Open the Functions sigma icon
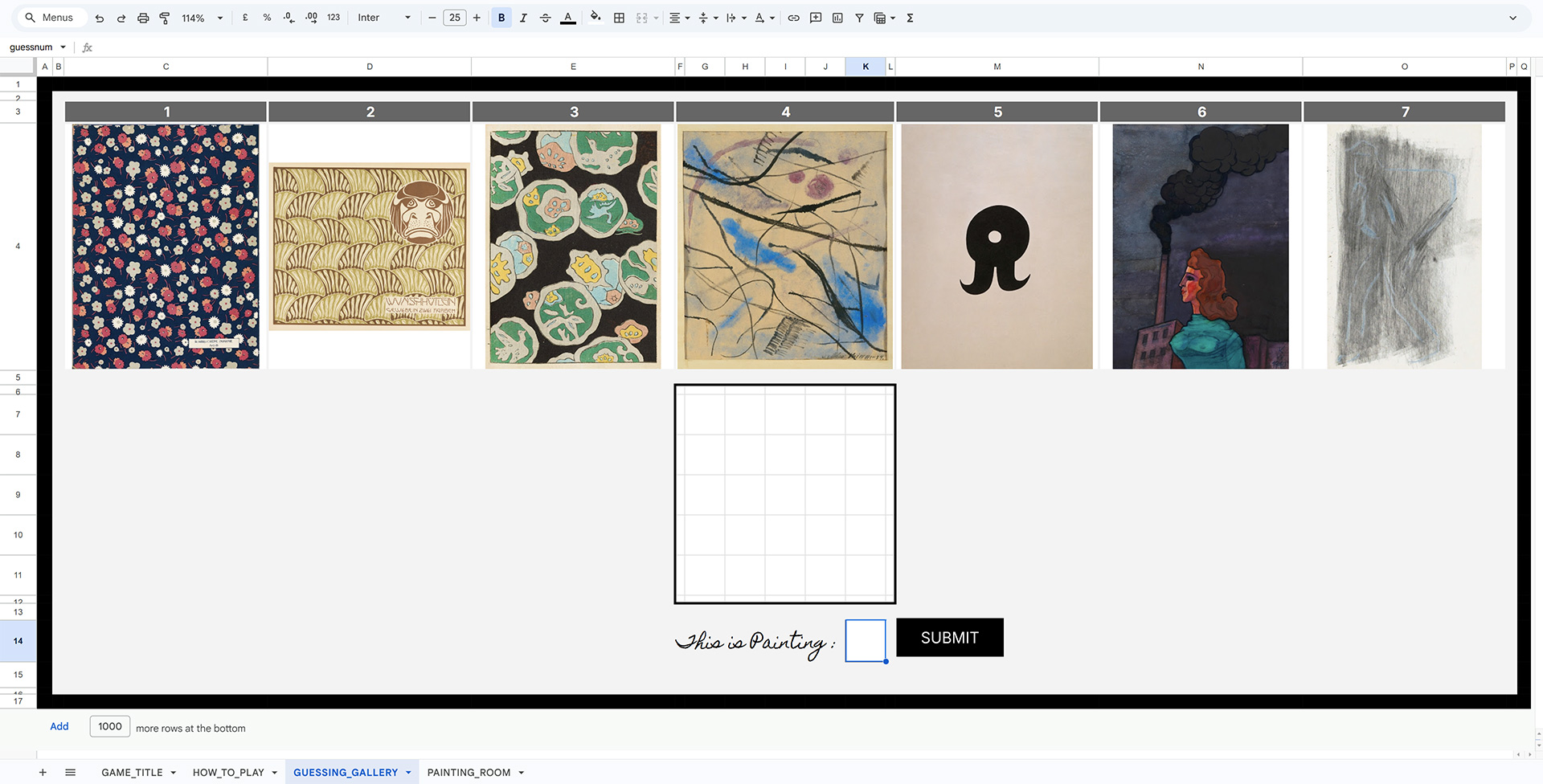The width and height of the screenshot is (1543, 784). tap(910, 18)
